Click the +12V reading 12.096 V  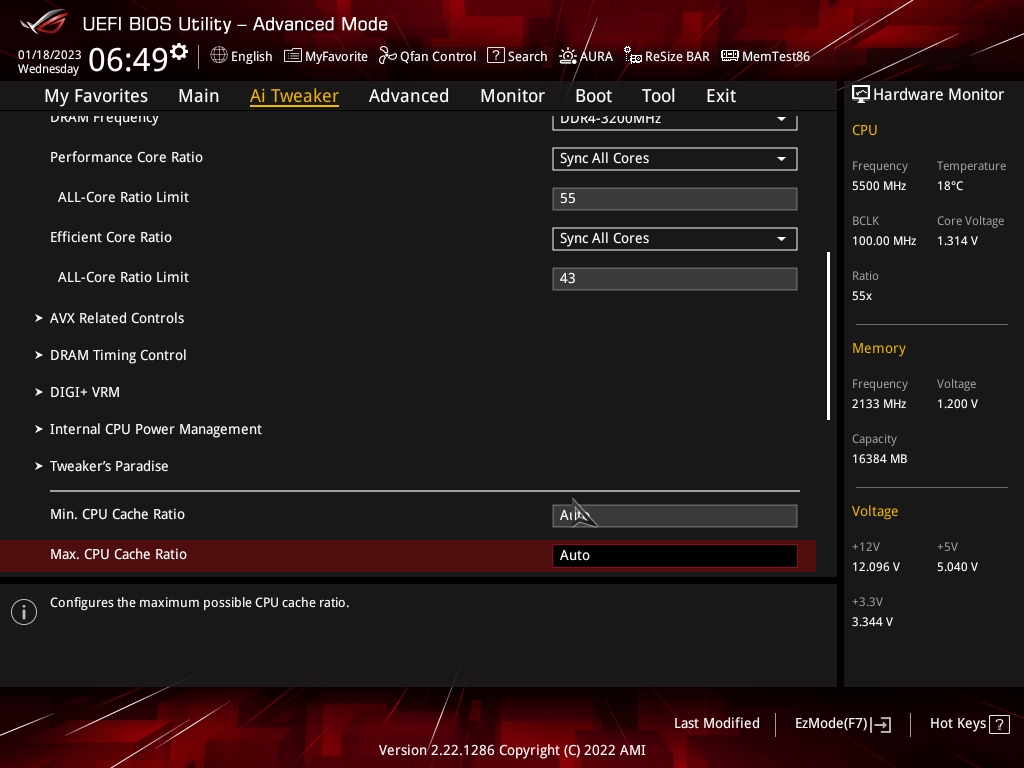click(876, 567)
